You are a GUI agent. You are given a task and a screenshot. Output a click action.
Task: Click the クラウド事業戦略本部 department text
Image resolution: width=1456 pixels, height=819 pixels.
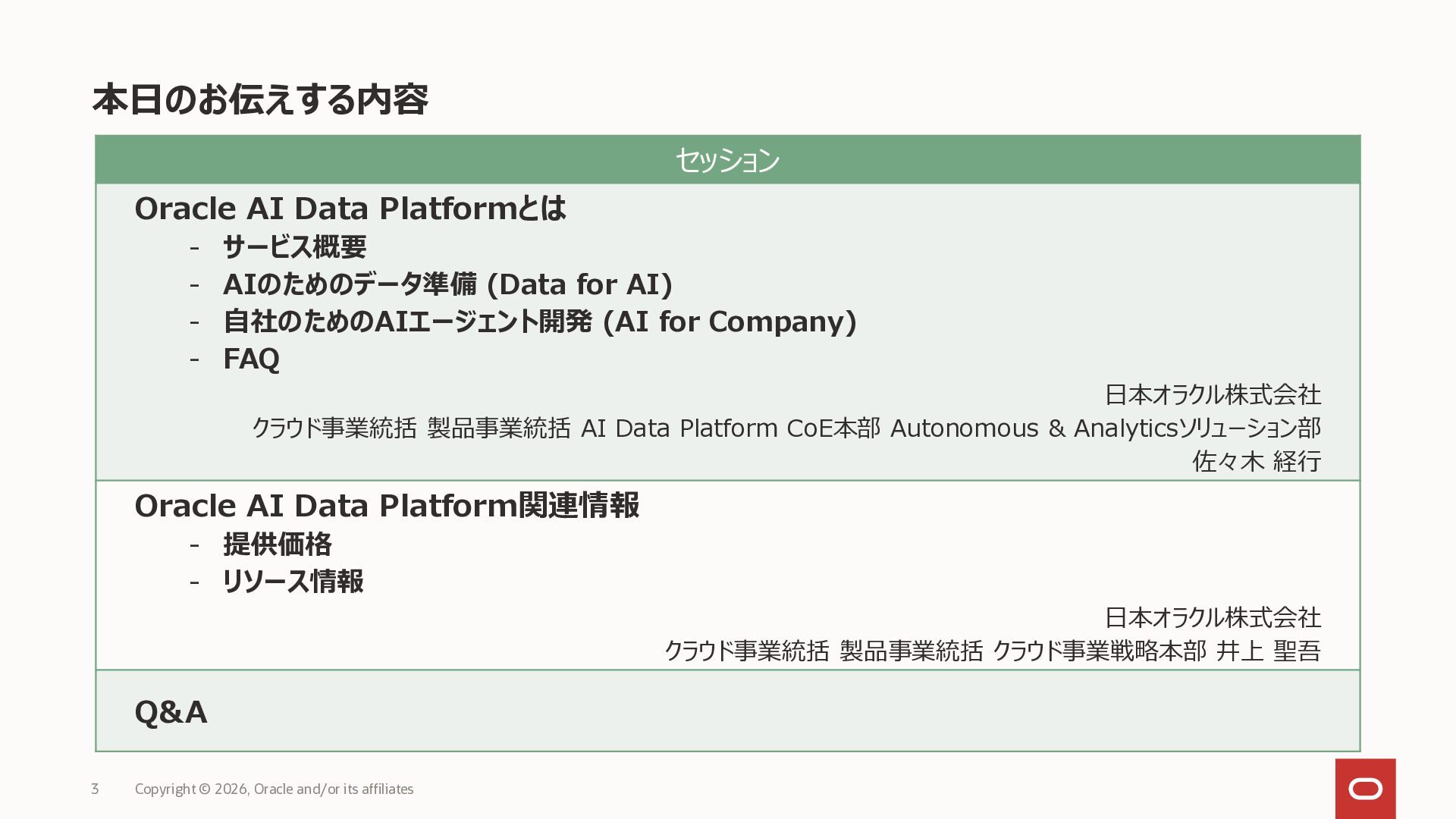[1099, 651]
